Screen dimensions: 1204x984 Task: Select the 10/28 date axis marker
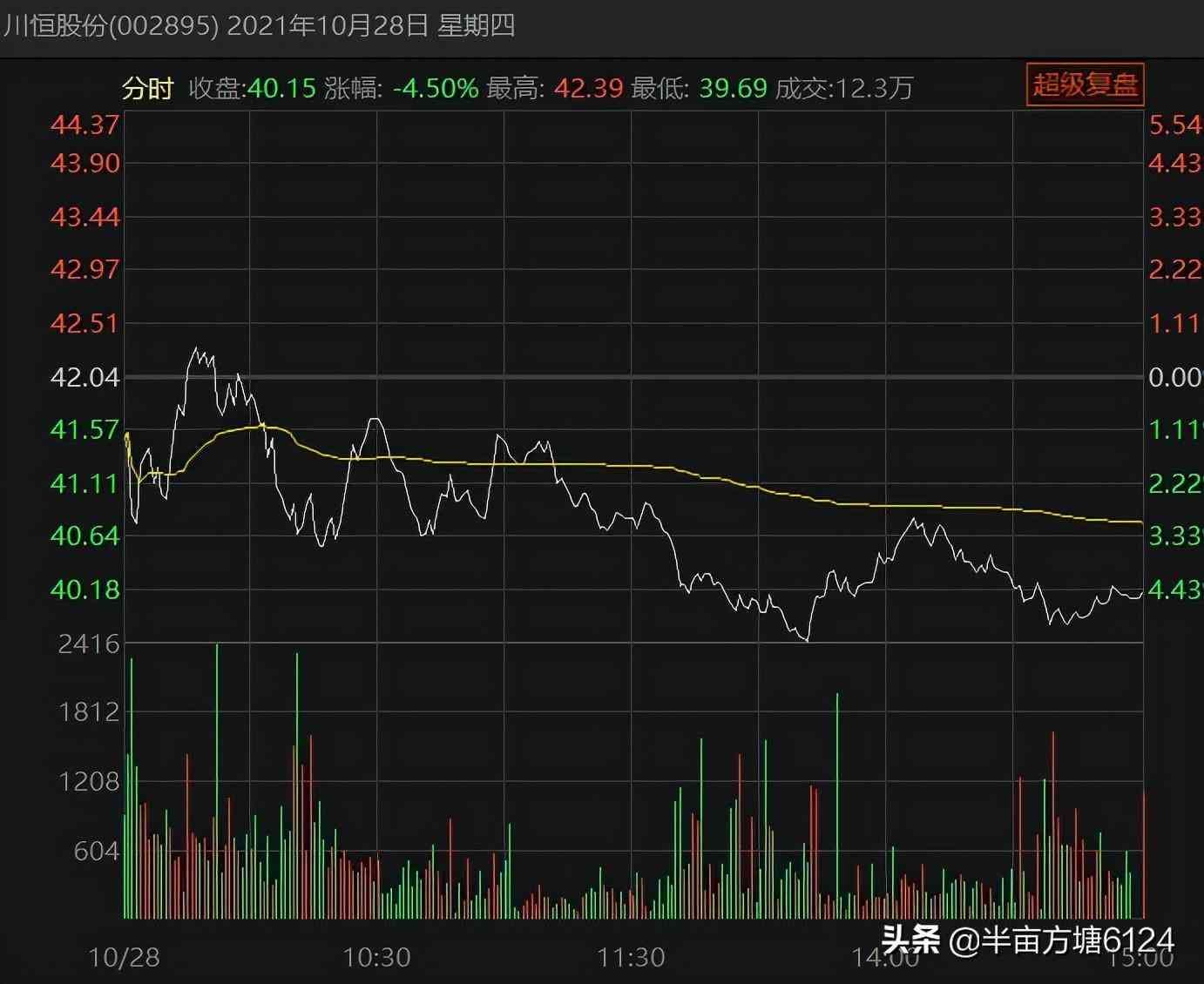(x=125, y=958)
